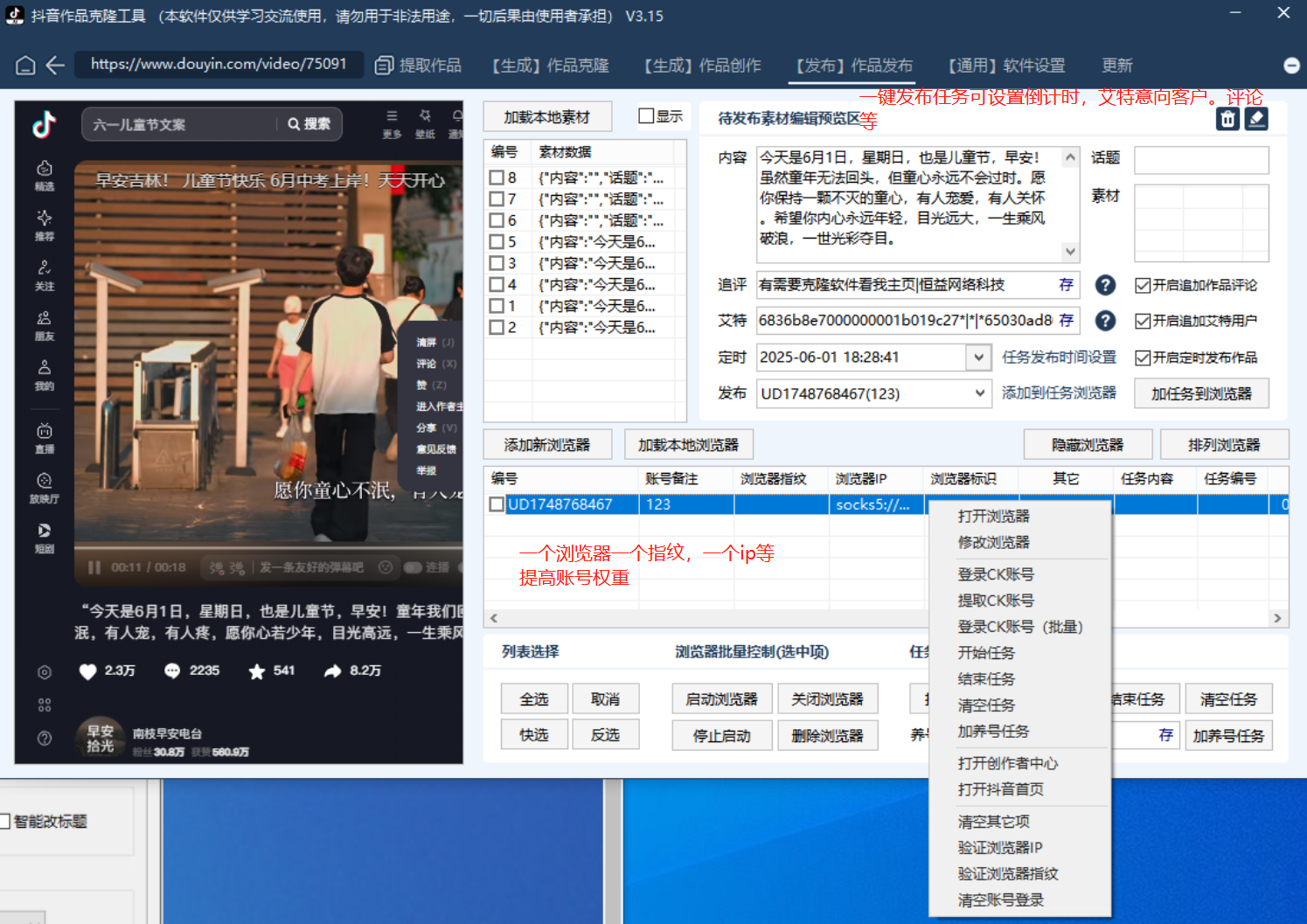The image size is (1307, 924).
Task: Expand the 发布 account dropdown UD1748768467
Action: coord(979,393)
